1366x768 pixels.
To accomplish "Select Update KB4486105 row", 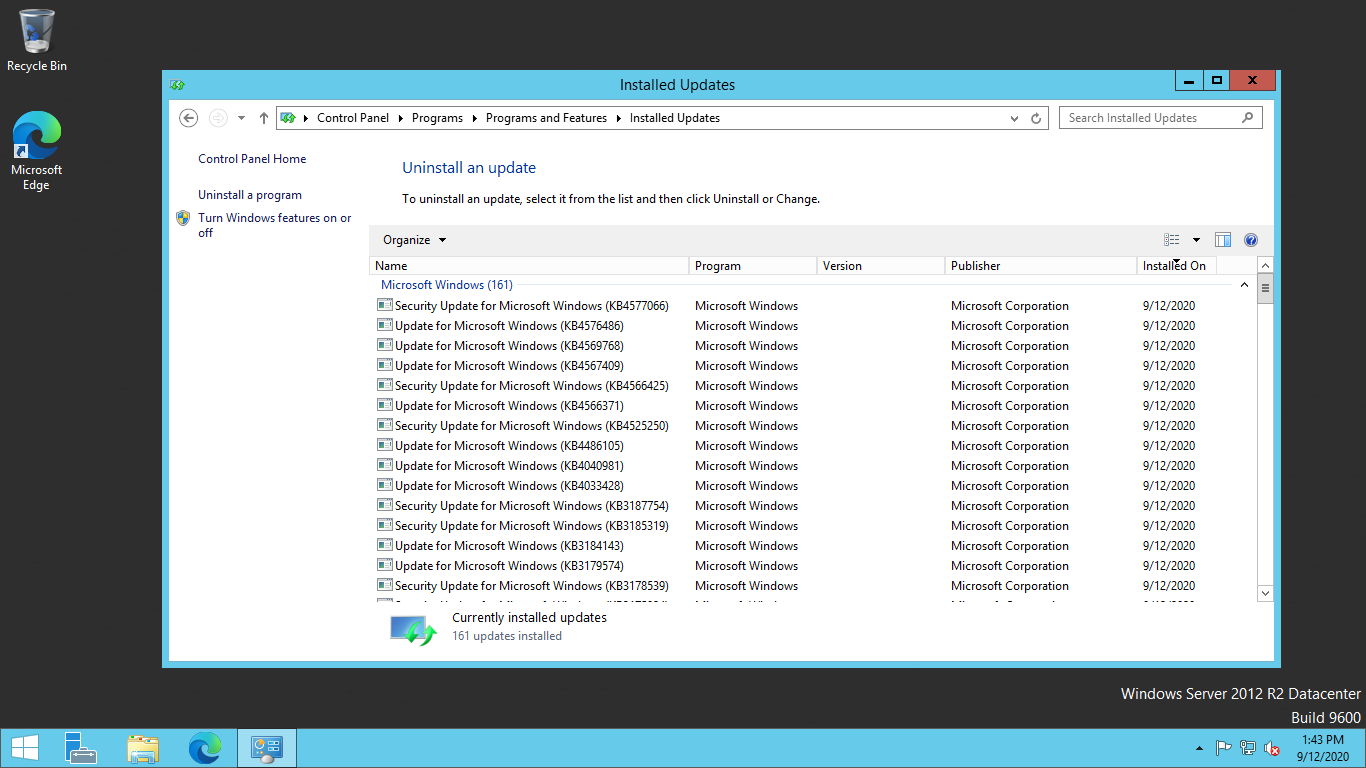I will (812, 446).
